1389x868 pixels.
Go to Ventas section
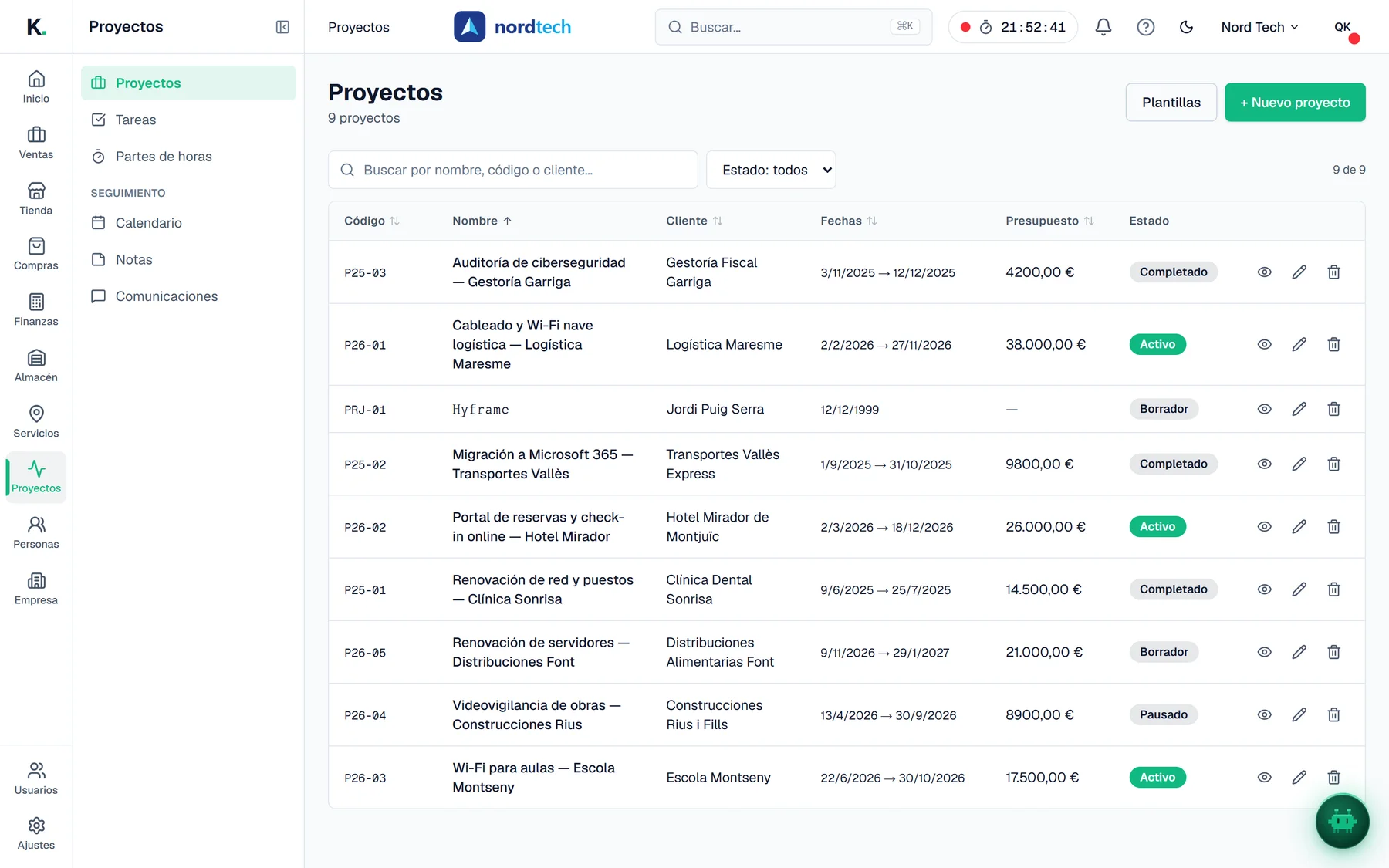tap(36, 144)
